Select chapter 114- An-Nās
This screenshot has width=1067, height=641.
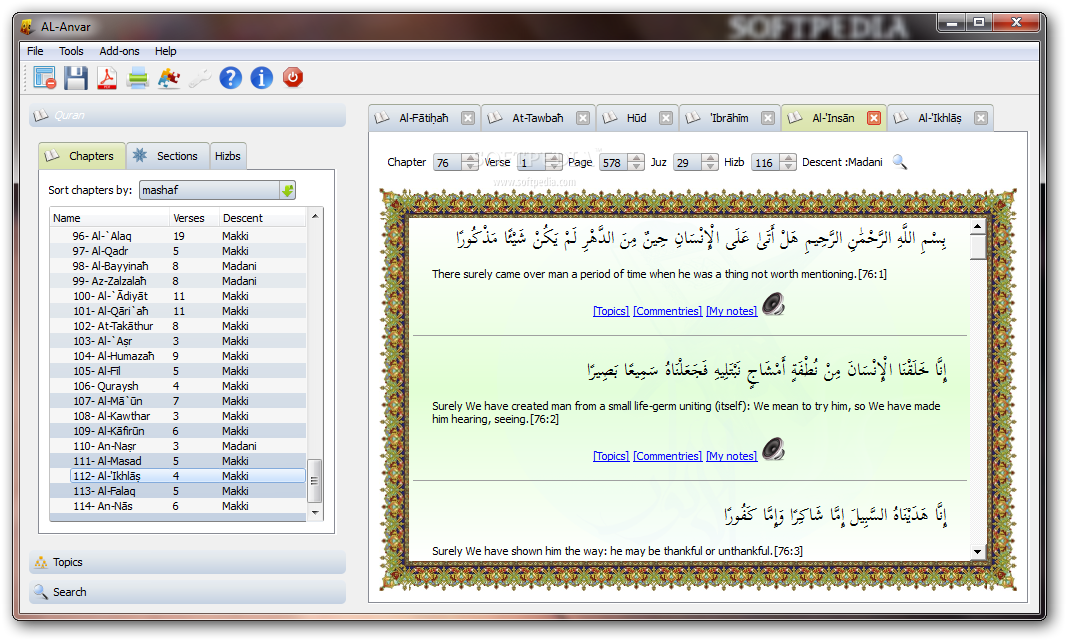coord(178,506)
